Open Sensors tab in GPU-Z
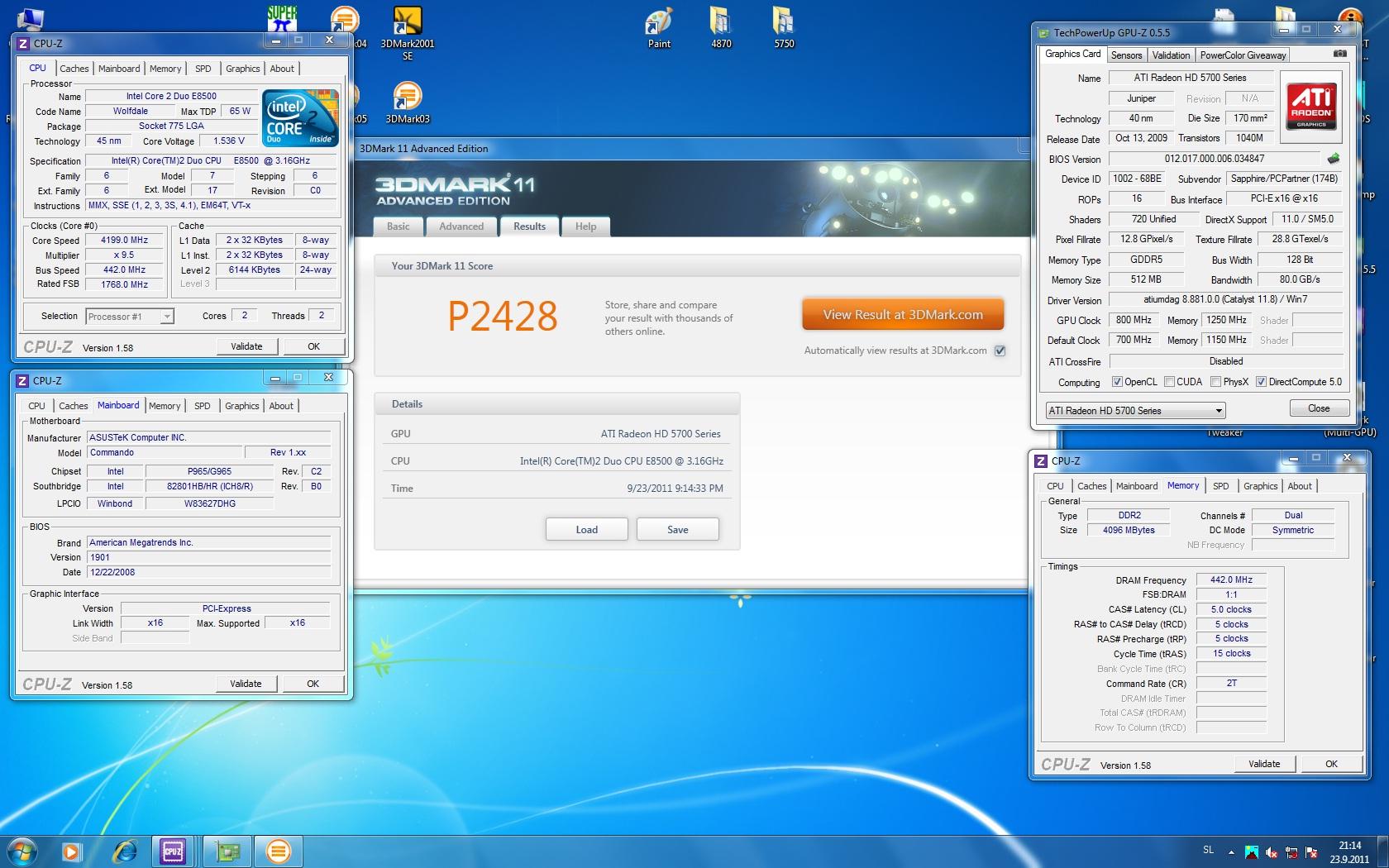 point(1126,55)
